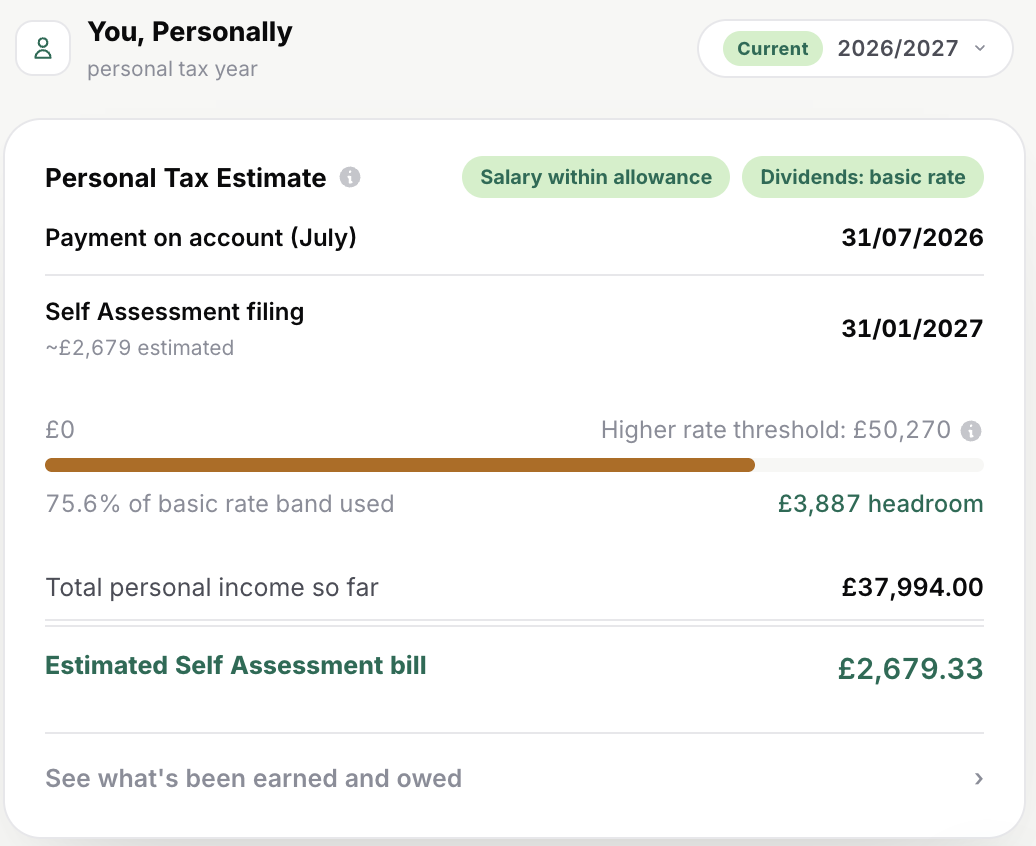Click the Current badge in year selector
The height and width of the screenshot is (846, 1036).
(x=772, y=48)
